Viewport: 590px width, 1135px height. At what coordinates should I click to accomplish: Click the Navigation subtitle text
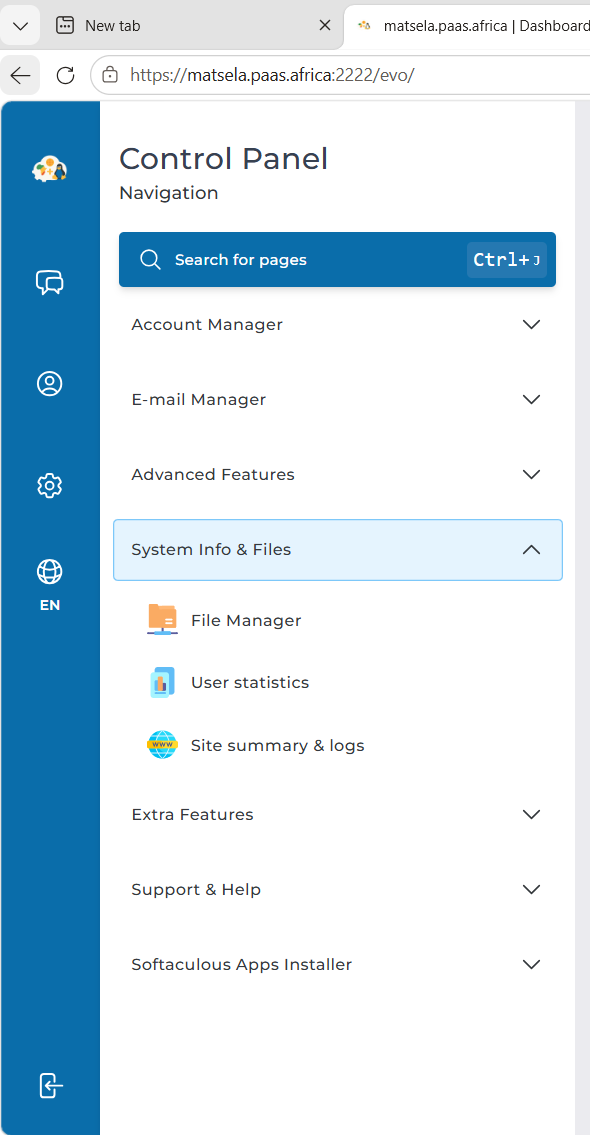169,193
